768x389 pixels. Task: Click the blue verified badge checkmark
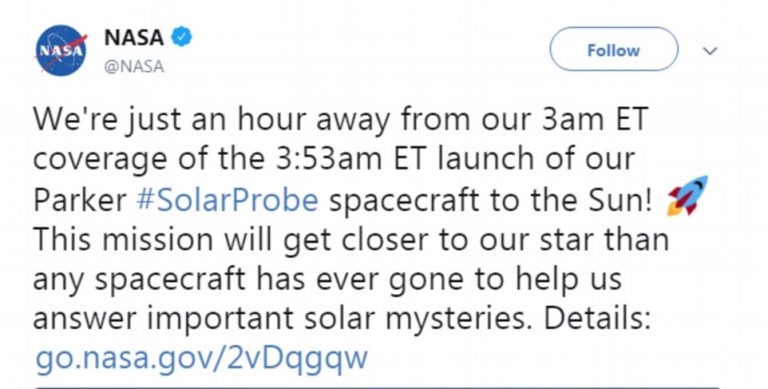181,37
